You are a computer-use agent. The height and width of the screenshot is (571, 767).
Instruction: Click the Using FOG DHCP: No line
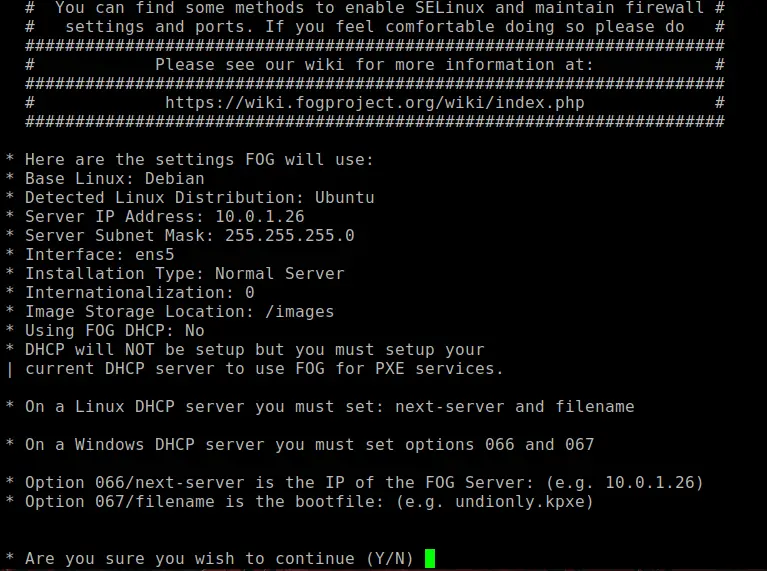114,331
